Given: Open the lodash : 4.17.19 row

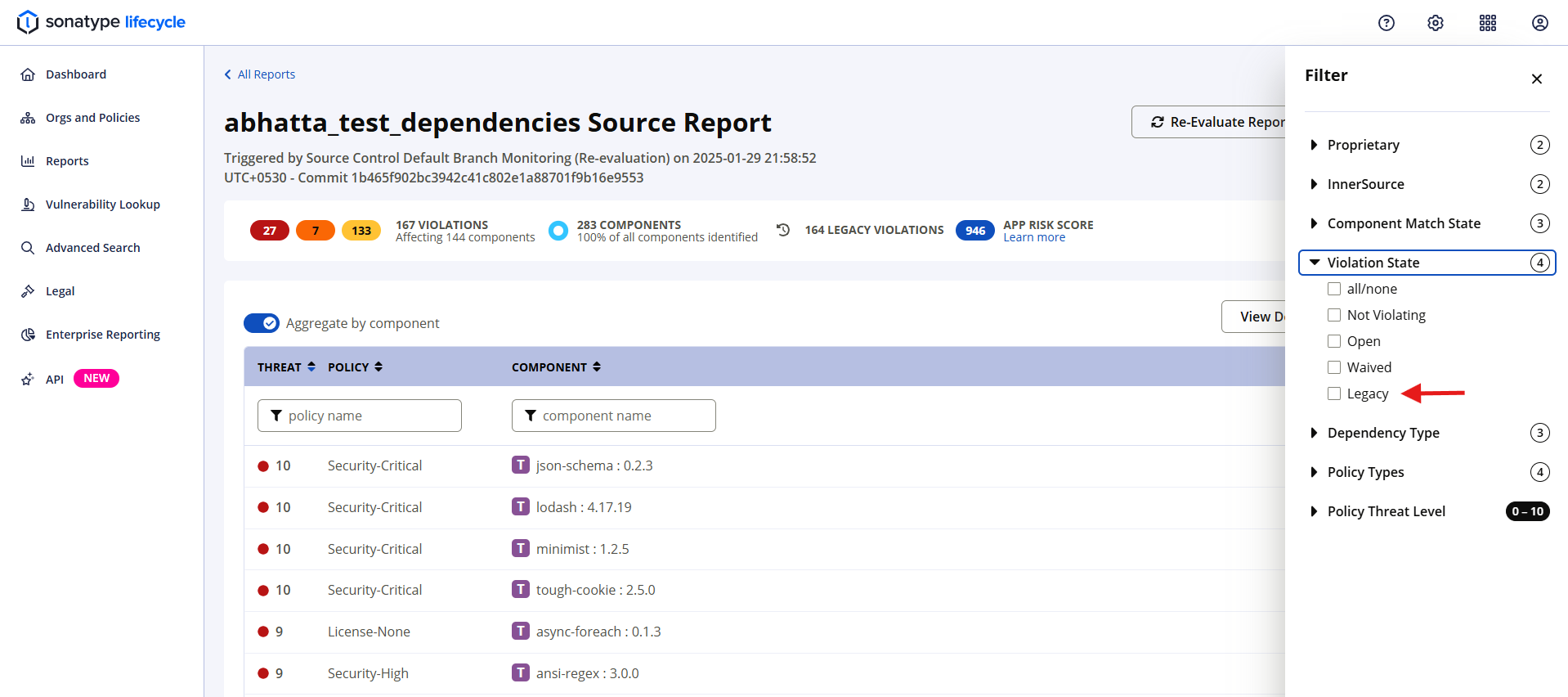Looking at the screenshot, I should [764, 507].
